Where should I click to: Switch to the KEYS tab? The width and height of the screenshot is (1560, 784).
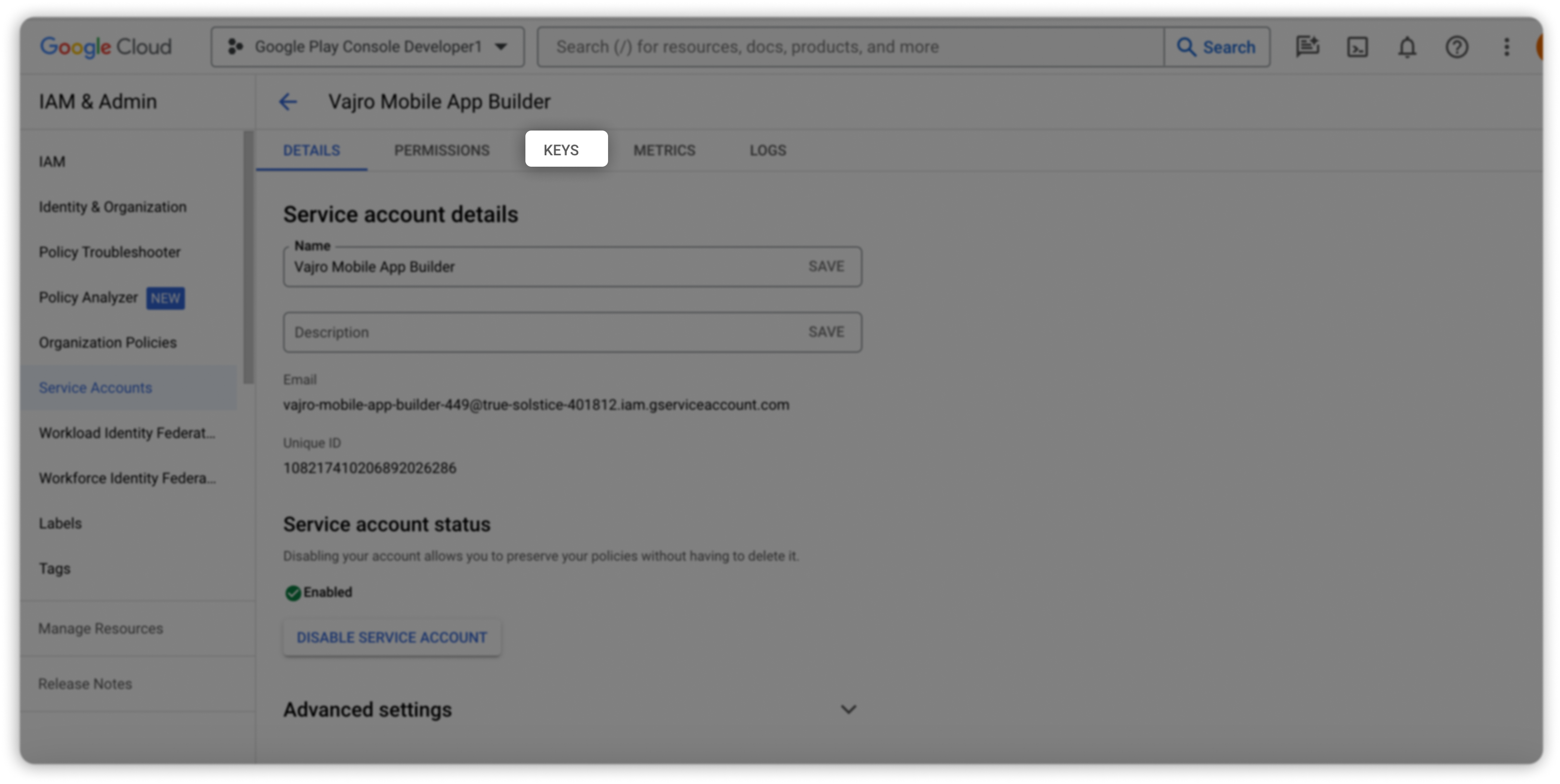pyautogui.click(x=561, y=150)
